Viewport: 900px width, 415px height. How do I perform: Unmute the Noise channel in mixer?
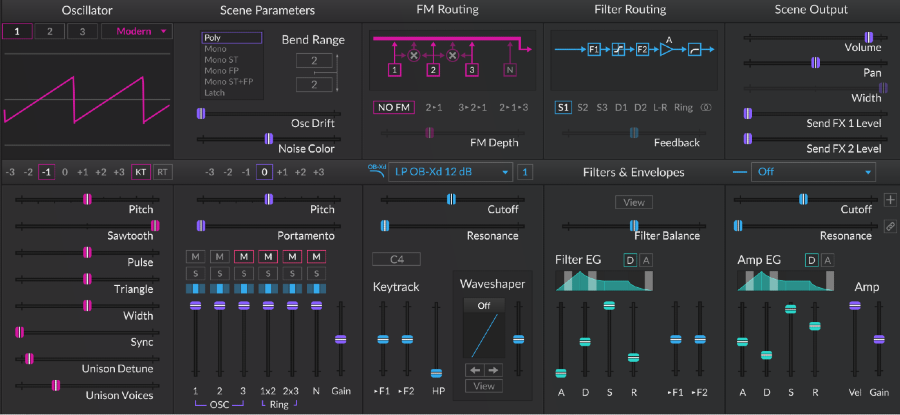click(x=316, y=256)
